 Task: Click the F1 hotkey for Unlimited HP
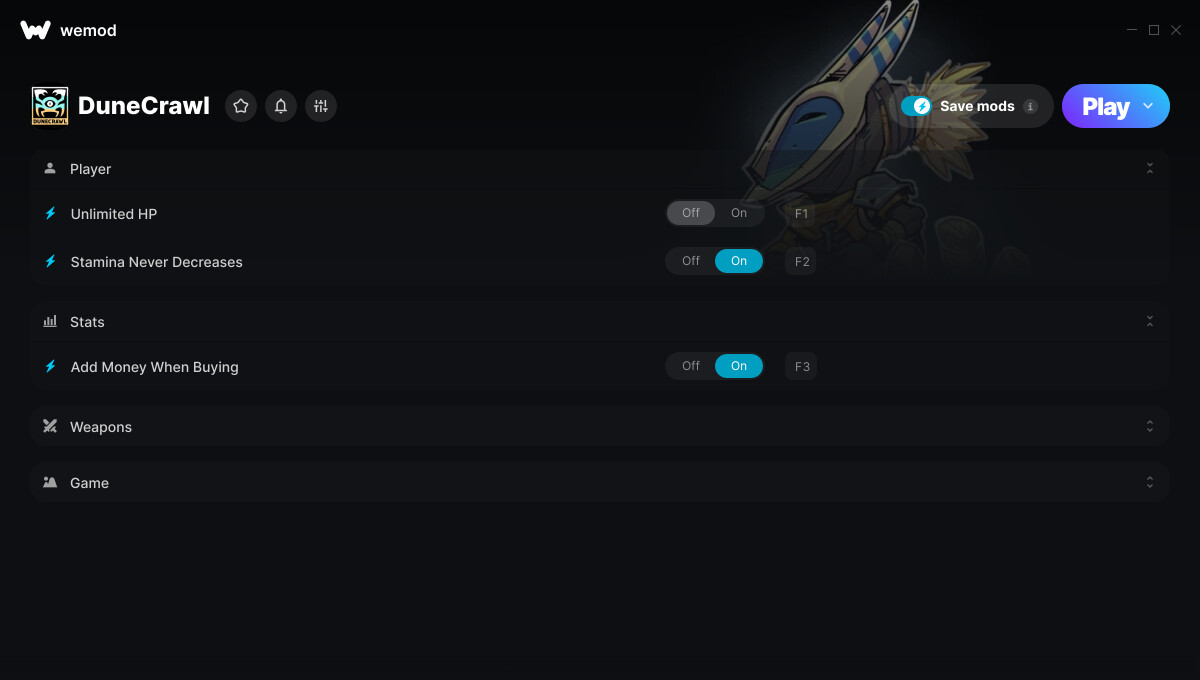(x=801, y=213)
